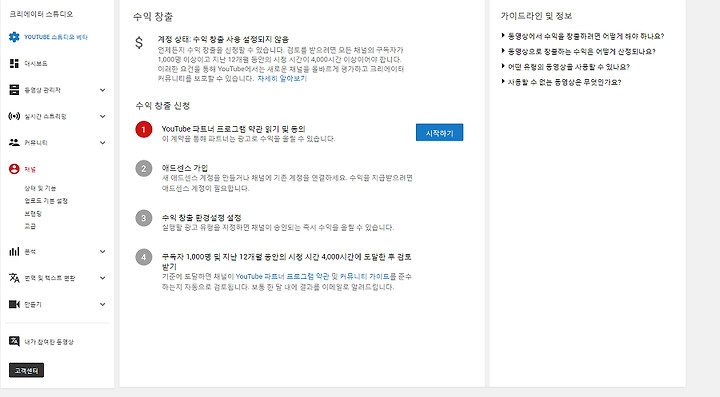Open the 만들기 camera icon
The image size is (720, 397).
coord(14,304)
